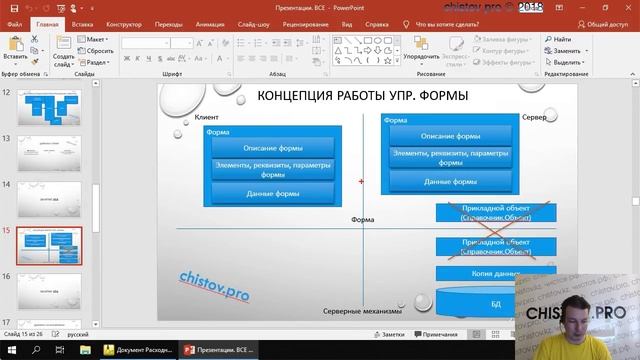
Task: Switch to the Анимация ribbon tab
Action: tap(210, 24)
